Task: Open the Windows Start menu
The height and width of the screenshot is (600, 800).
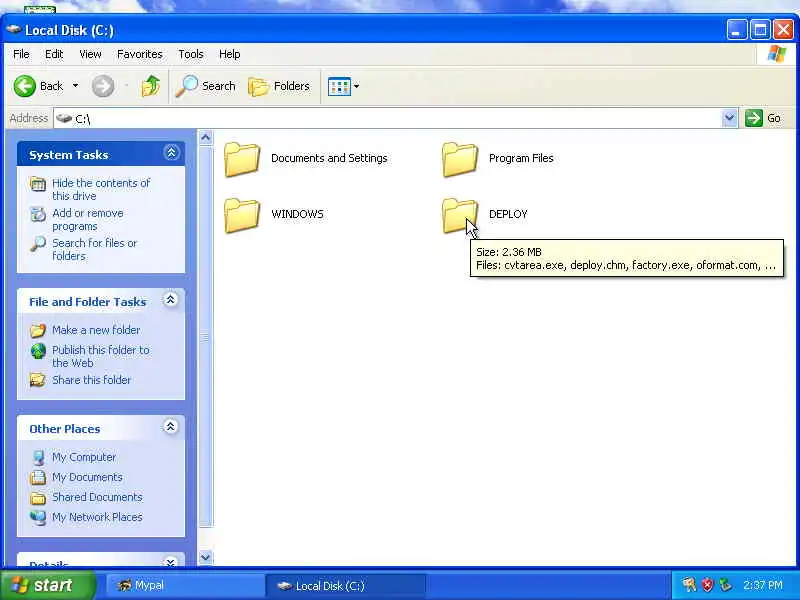Action: (x=48, y=585)
